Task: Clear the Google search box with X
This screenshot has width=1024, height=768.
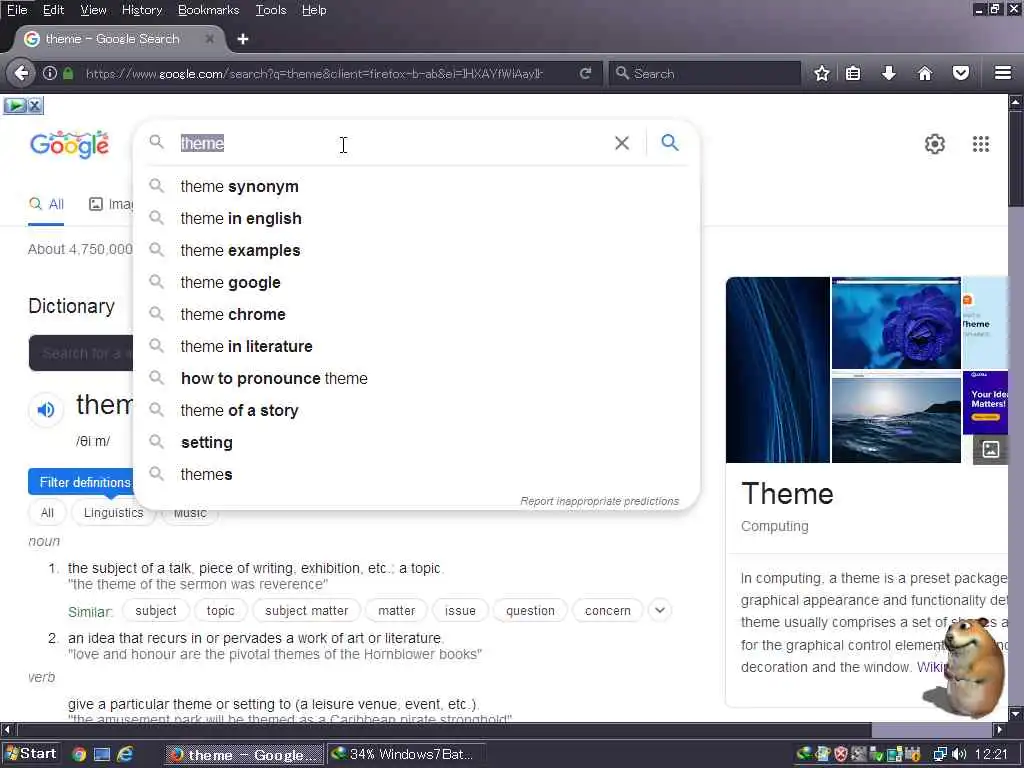Action: pos(622,143)
